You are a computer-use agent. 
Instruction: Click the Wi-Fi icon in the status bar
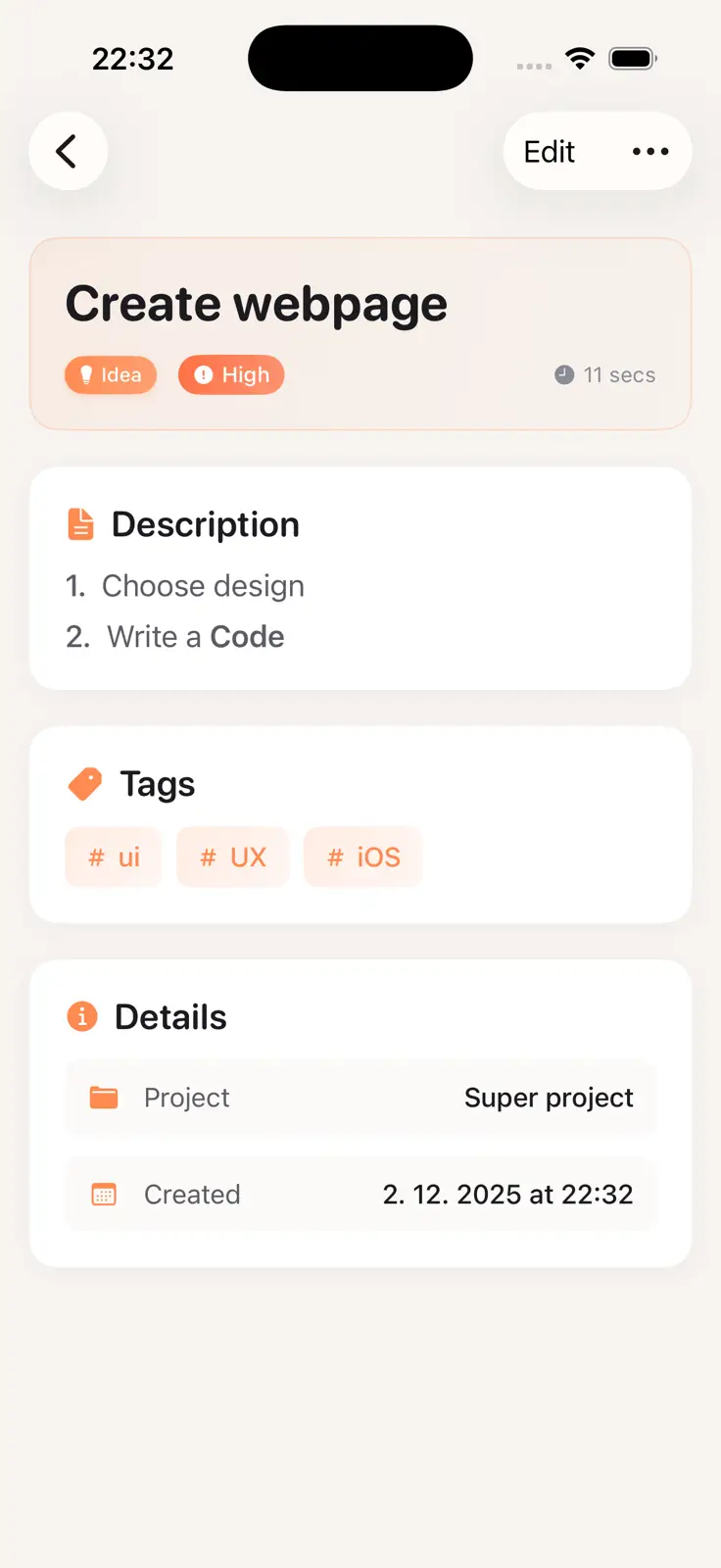[x=580, y=58]
